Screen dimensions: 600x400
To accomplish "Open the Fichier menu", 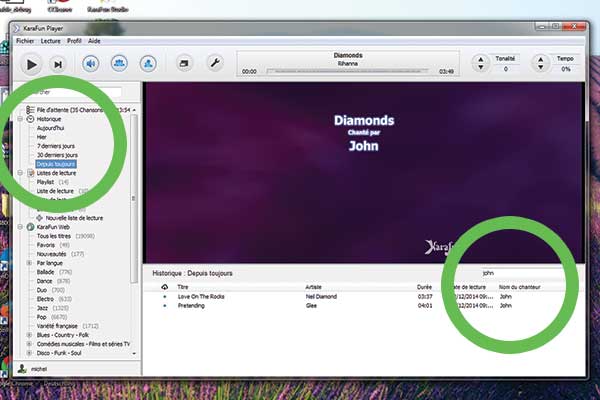I will pos(25,41).
